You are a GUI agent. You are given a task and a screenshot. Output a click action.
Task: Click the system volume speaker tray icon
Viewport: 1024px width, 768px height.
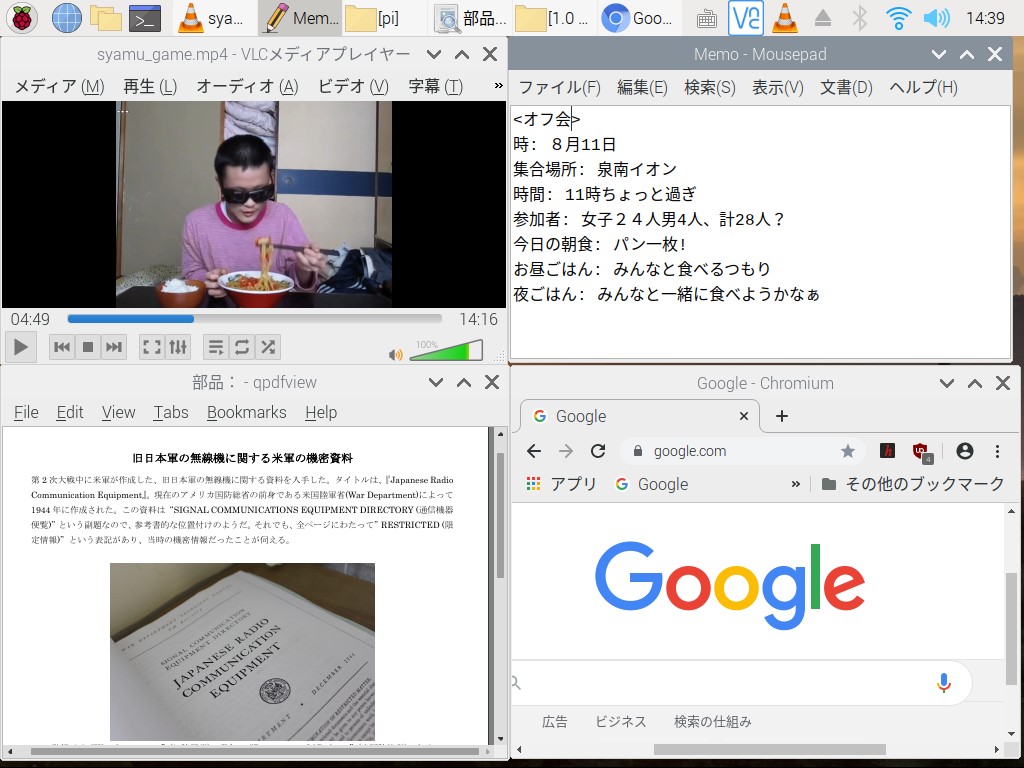(x=936, y=18)
